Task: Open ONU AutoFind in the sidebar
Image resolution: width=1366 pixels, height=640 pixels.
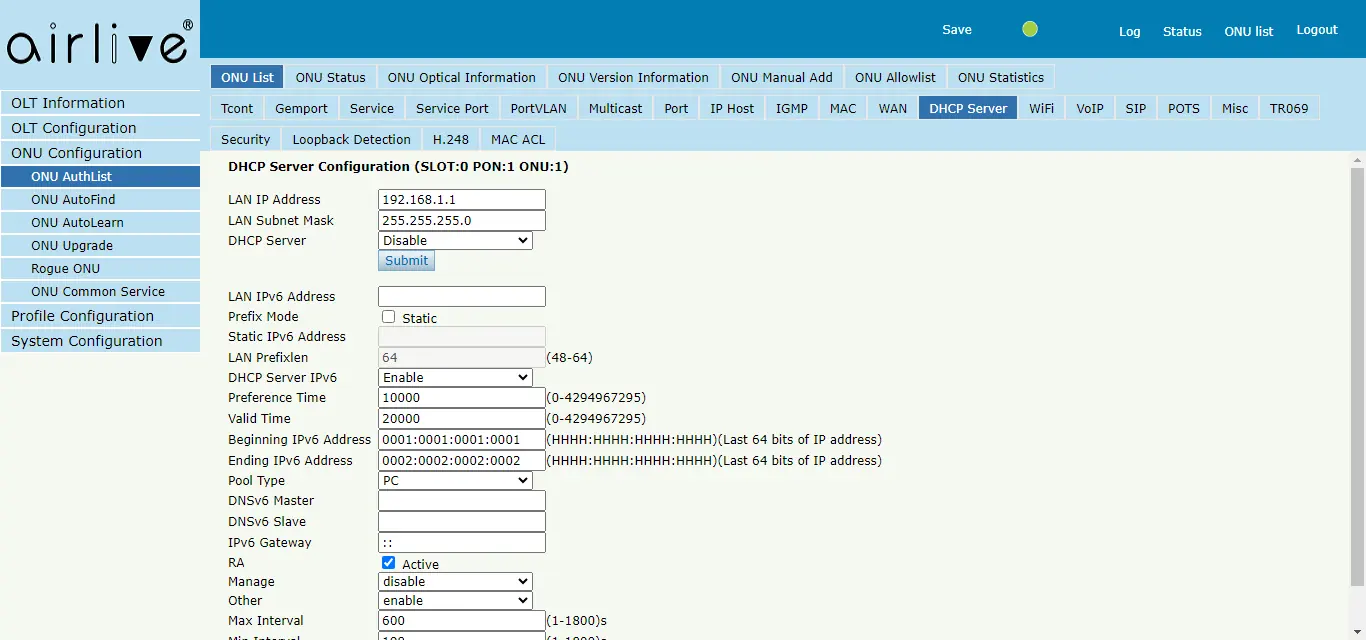Action: tap(100, 199)
